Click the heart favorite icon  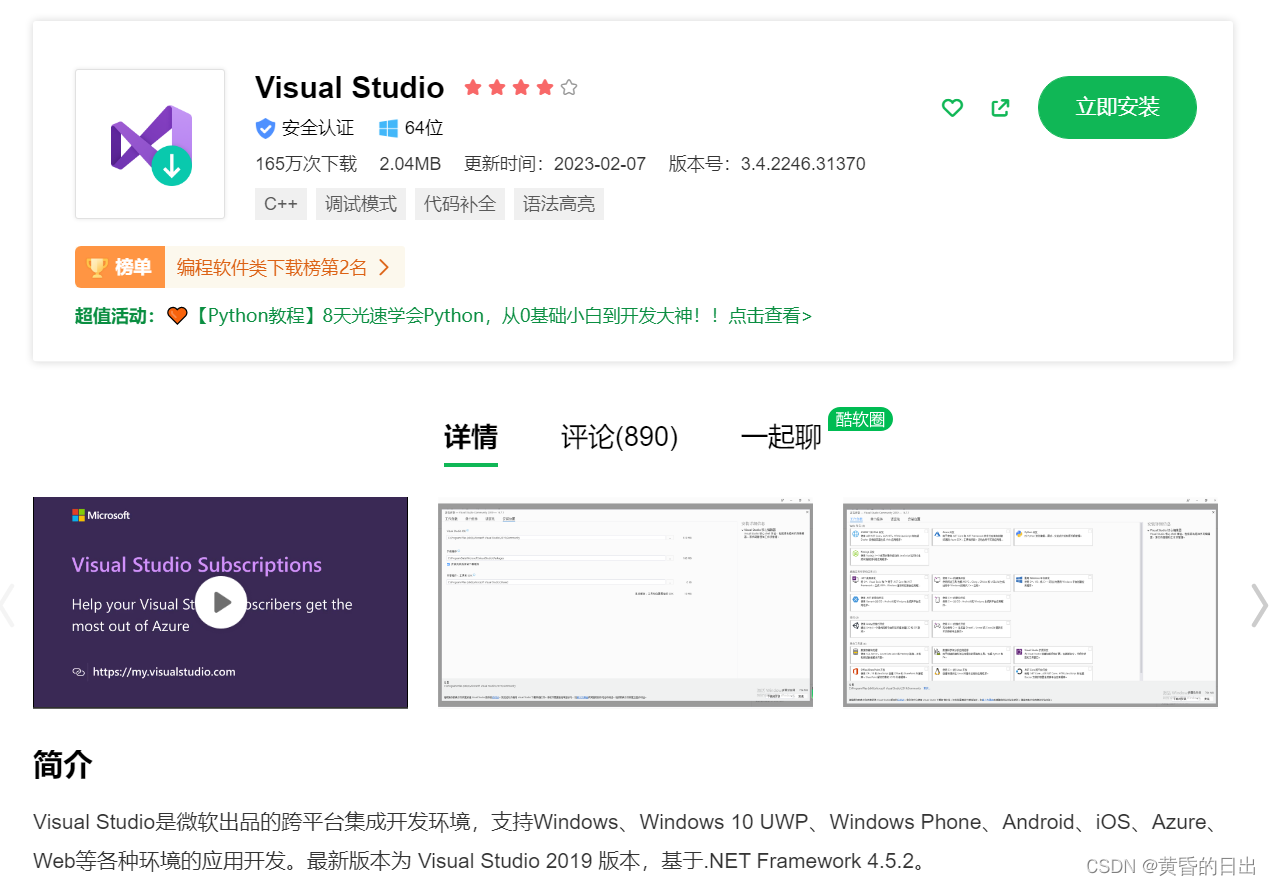952,108
